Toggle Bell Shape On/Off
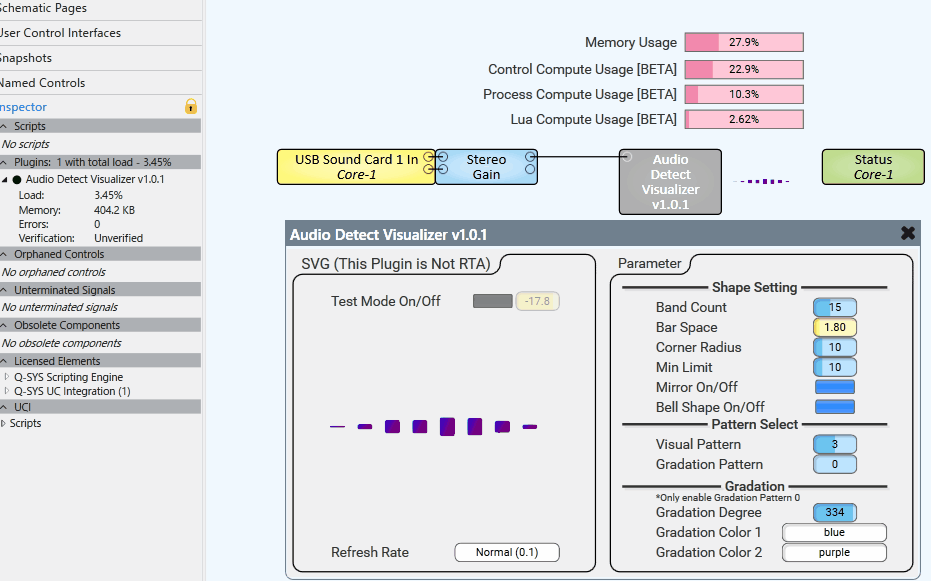 [x=835, y=407]
